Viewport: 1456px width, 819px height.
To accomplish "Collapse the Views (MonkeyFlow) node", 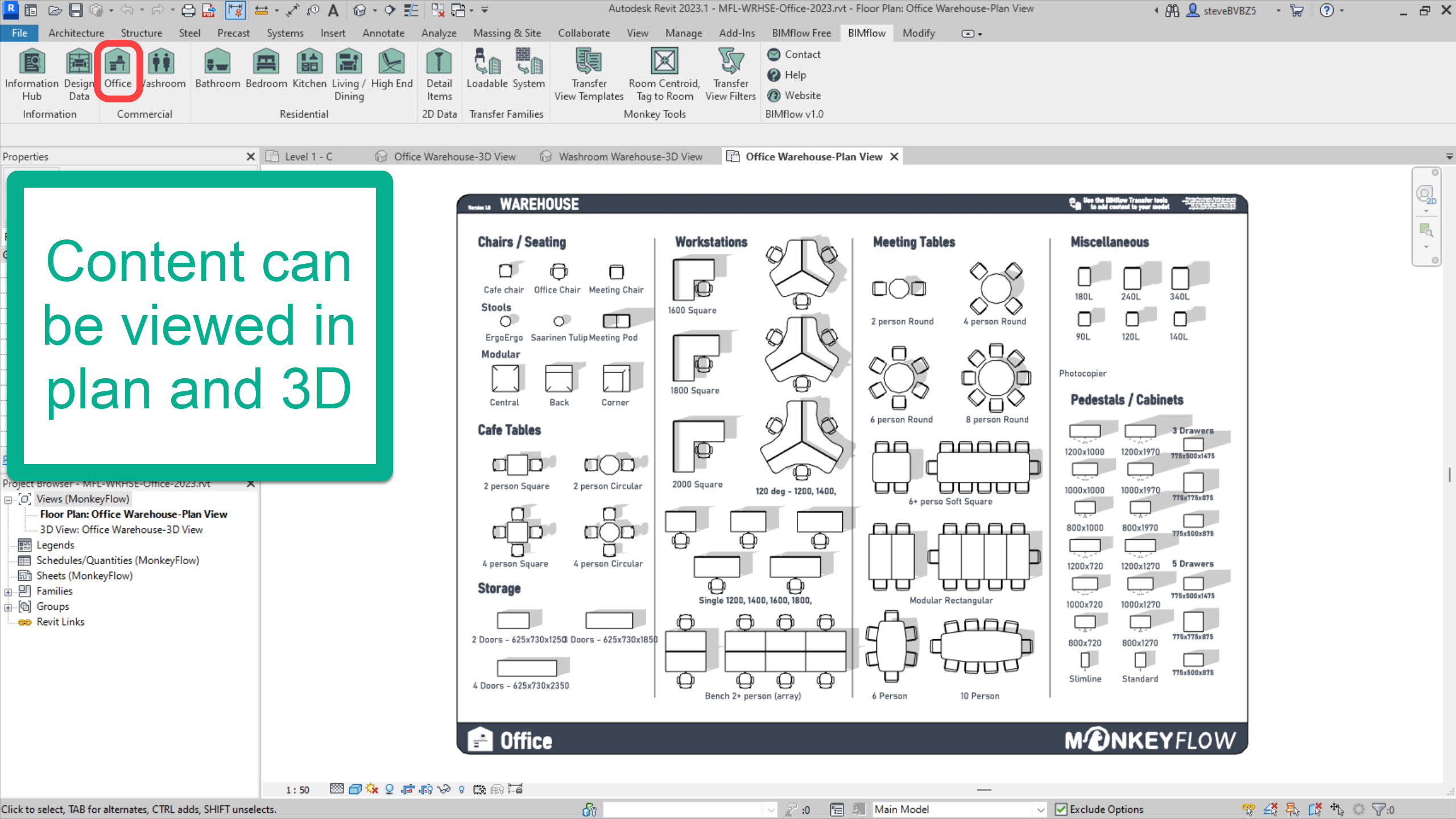I will [8, 499].
